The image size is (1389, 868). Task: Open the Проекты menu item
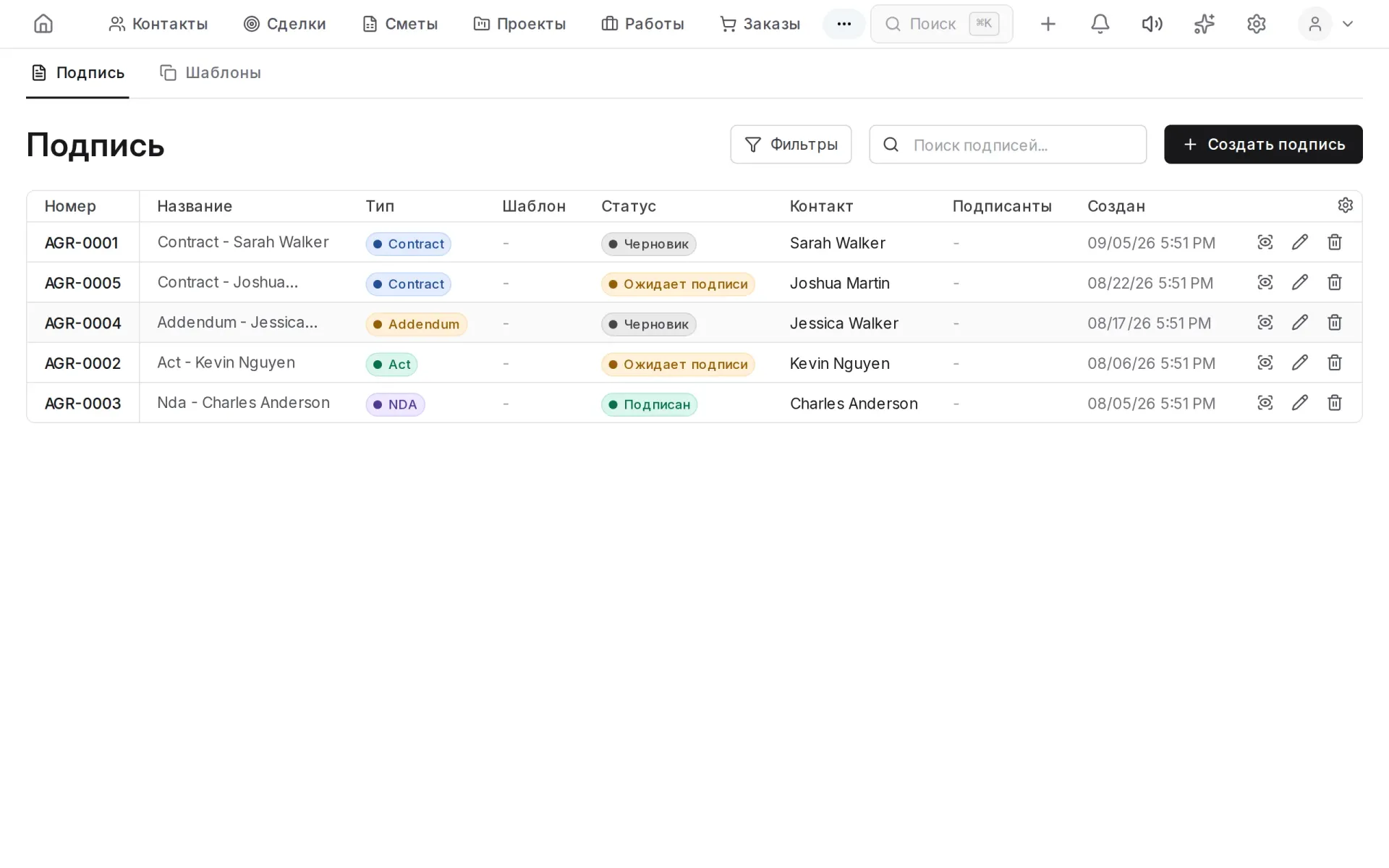[x=519, y=24]
